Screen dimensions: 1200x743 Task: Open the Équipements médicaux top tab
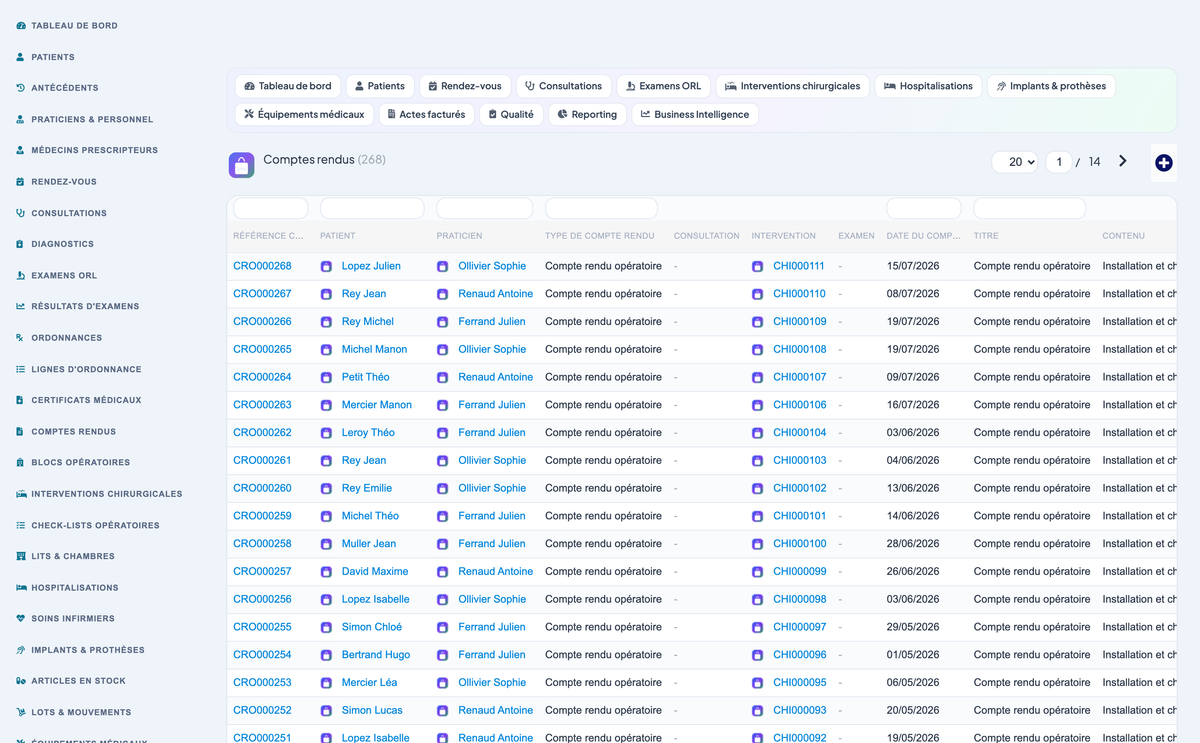tap(305, 115)
